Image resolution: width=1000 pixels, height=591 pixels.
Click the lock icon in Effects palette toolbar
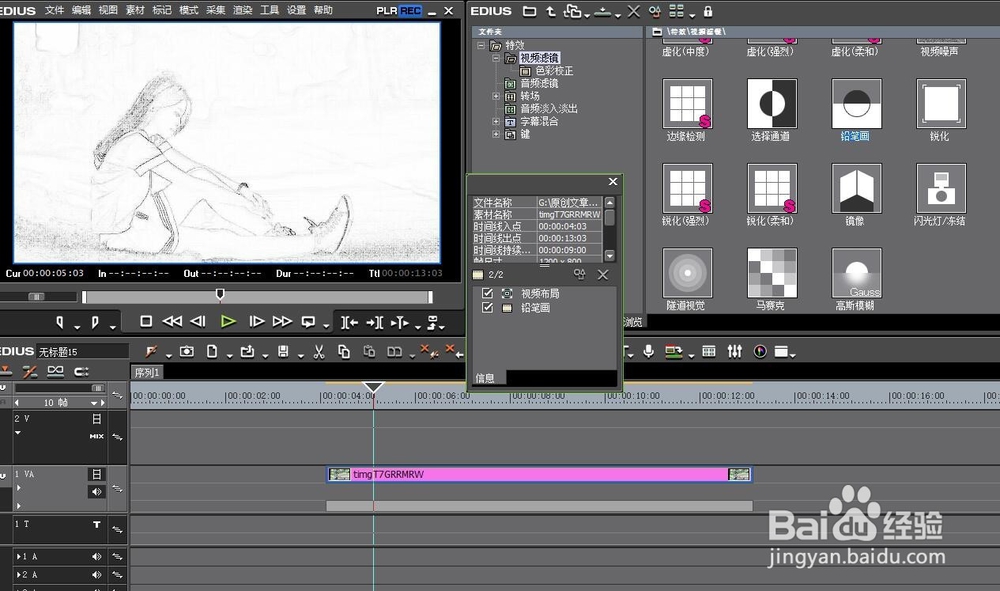[708, 11]
